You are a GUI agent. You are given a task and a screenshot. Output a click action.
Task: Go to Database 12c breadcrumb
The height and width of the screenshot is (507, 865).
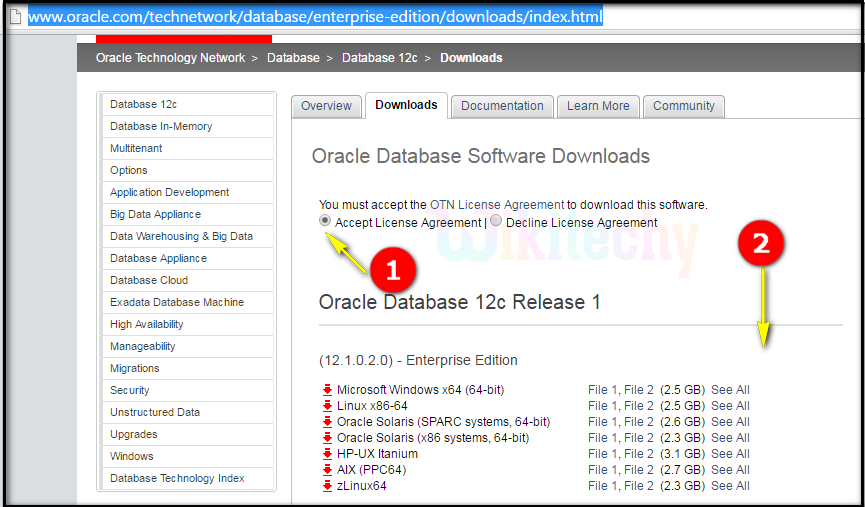pyautogui.click(x=379, y=58)
